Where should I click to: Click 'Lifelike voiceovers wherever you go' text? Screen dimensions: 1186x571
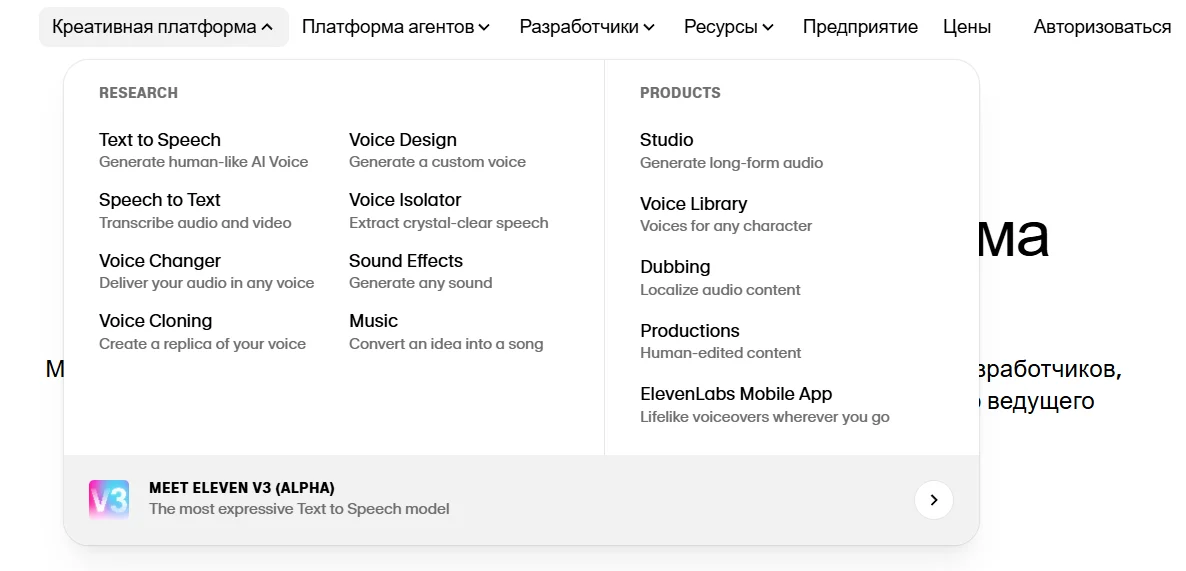(765, 417)
